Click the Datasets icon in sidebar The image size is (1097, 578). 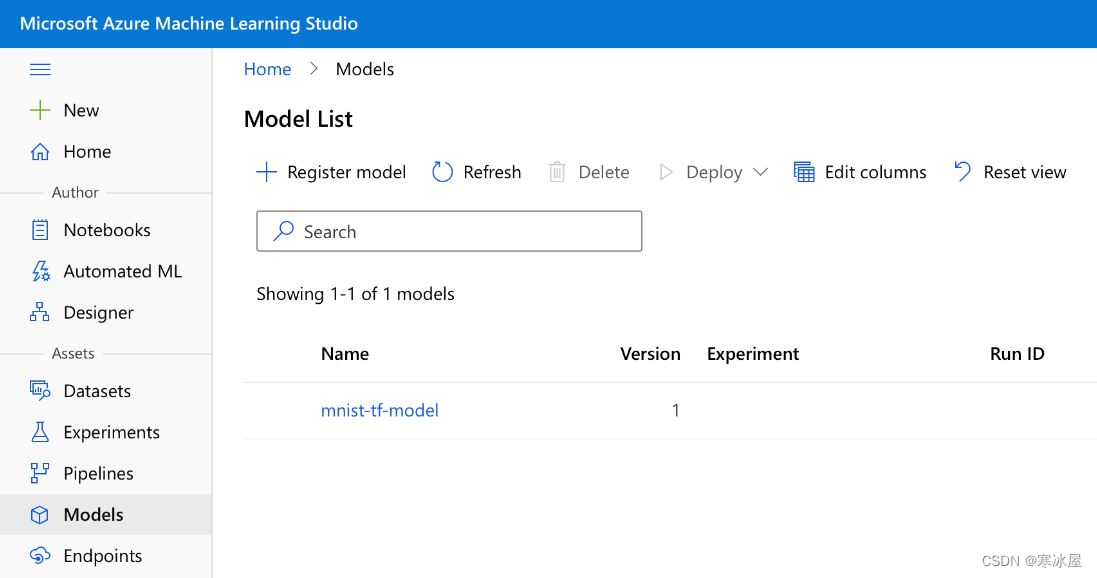click(x=40, y=390)
